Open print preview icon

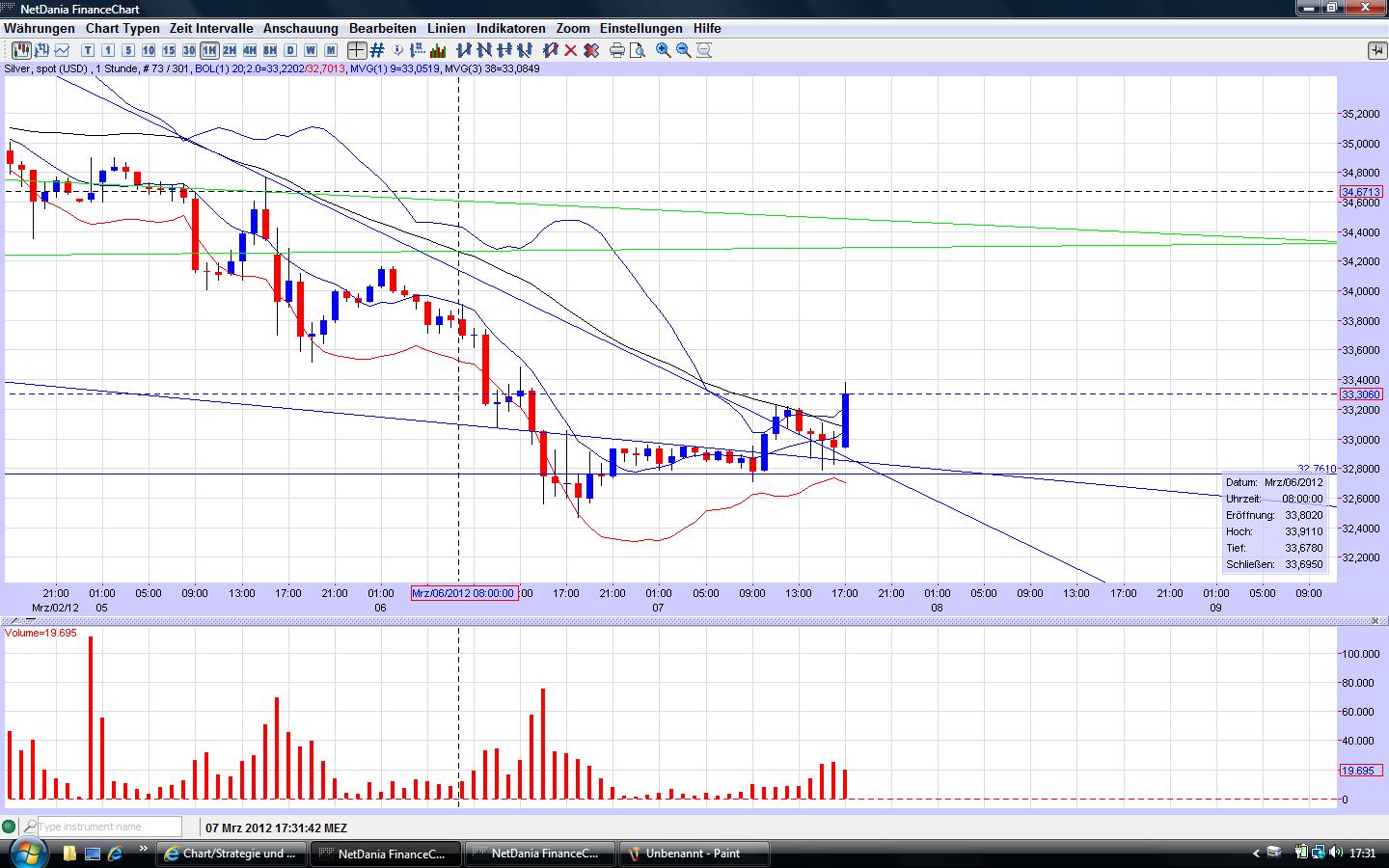[x=637, y=50]
